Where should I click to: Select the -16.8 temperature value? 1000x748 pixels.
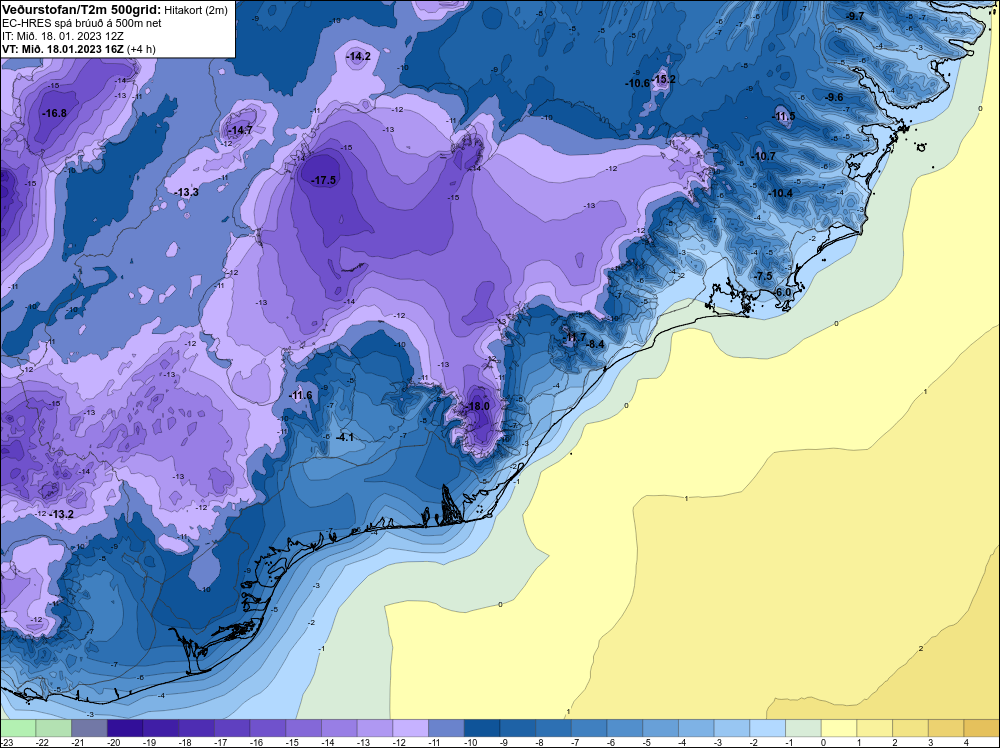54,114
